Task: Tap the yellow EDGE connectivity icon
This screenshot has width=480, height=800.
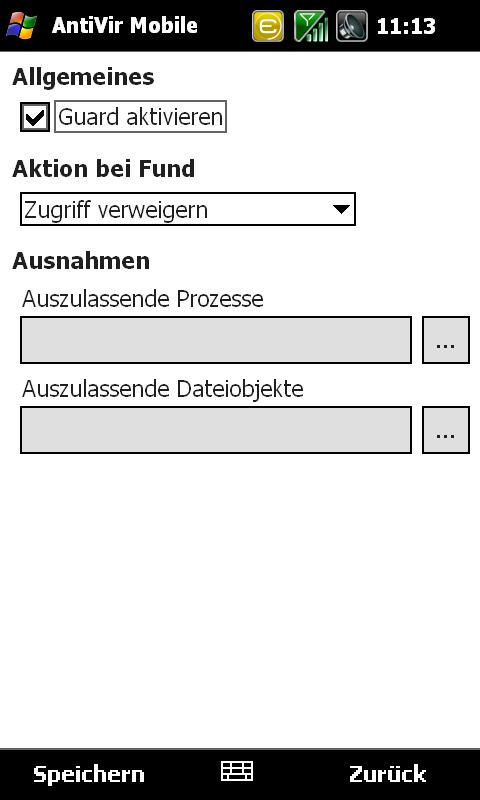Action: 268,26
